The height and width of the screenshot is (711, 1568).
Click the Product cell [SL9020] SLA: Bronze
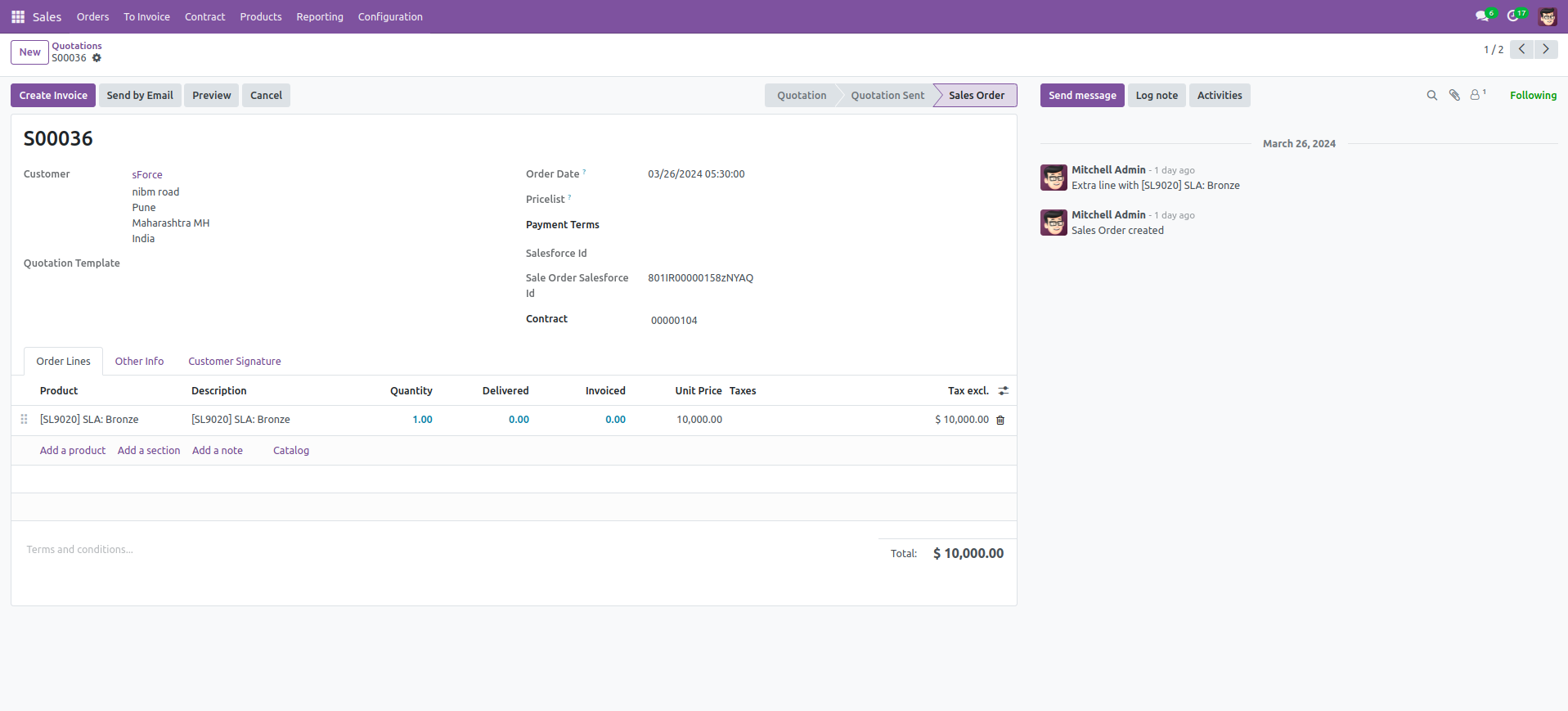coord(89,420)
